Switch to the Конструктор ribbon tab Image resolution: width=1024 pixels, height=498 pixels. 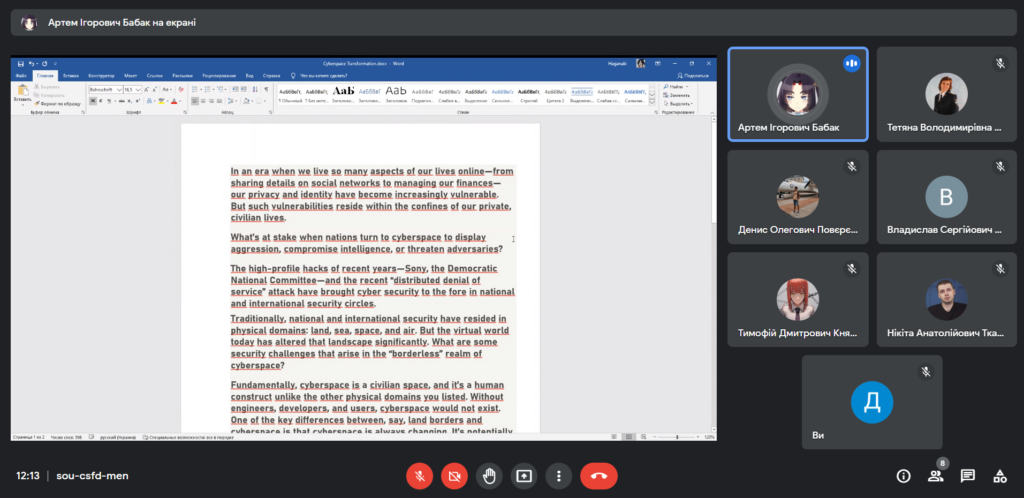101,75
